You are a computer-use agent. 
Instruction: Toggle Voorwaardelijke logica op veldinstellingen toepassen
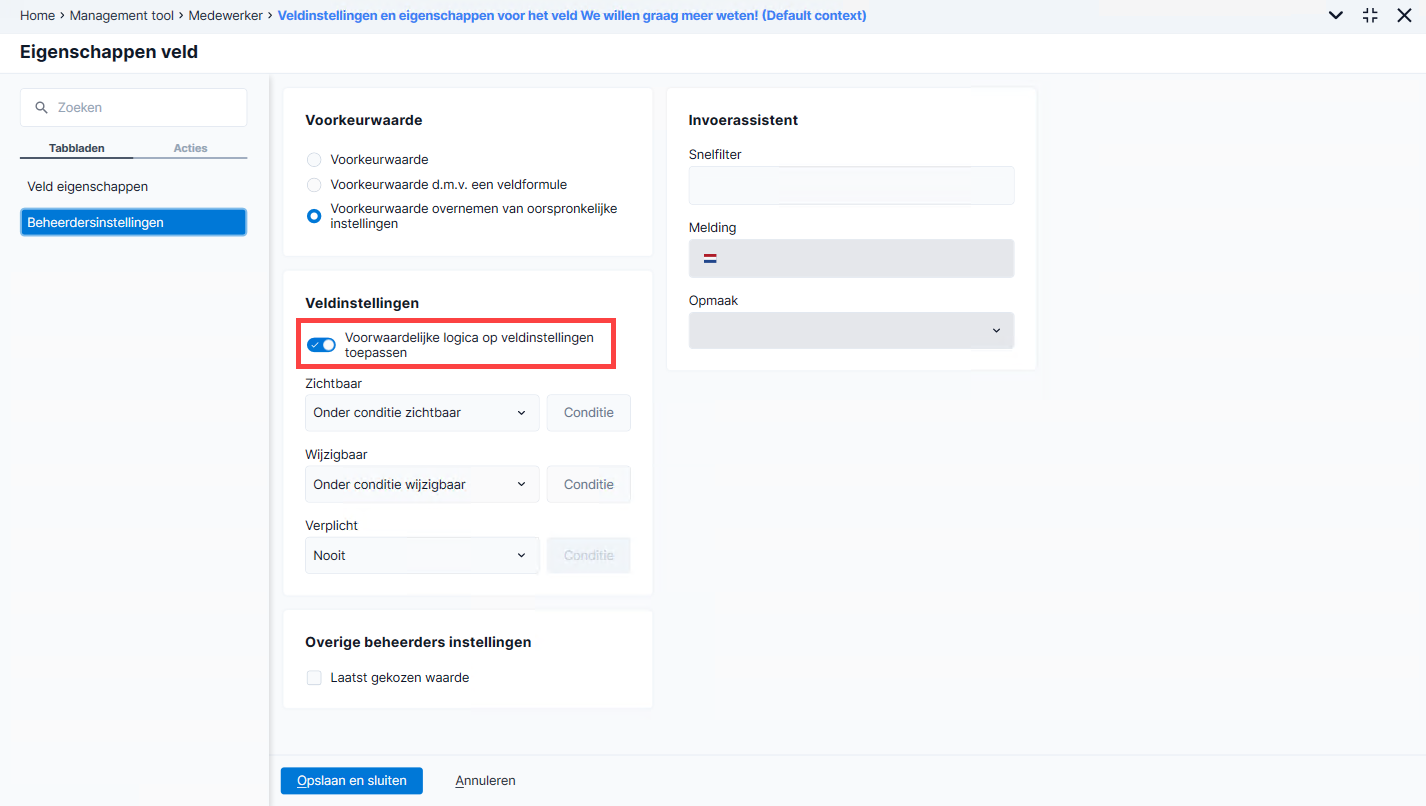point(321,345)
